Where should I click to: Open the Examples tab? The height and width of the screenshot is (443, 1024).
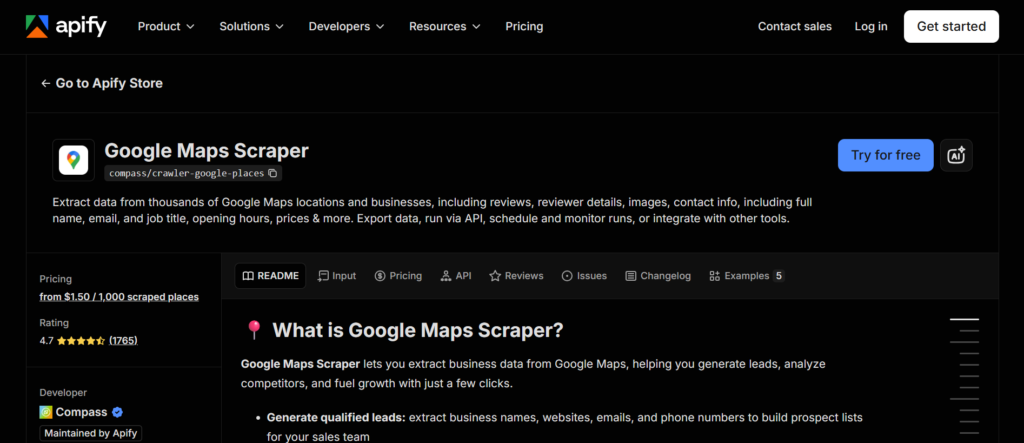[746, 276]
